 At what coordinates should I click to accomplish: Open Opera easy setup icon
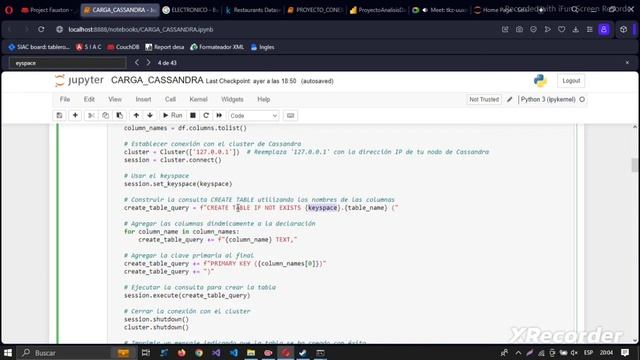pyautogui.click(x=589, y=29)
